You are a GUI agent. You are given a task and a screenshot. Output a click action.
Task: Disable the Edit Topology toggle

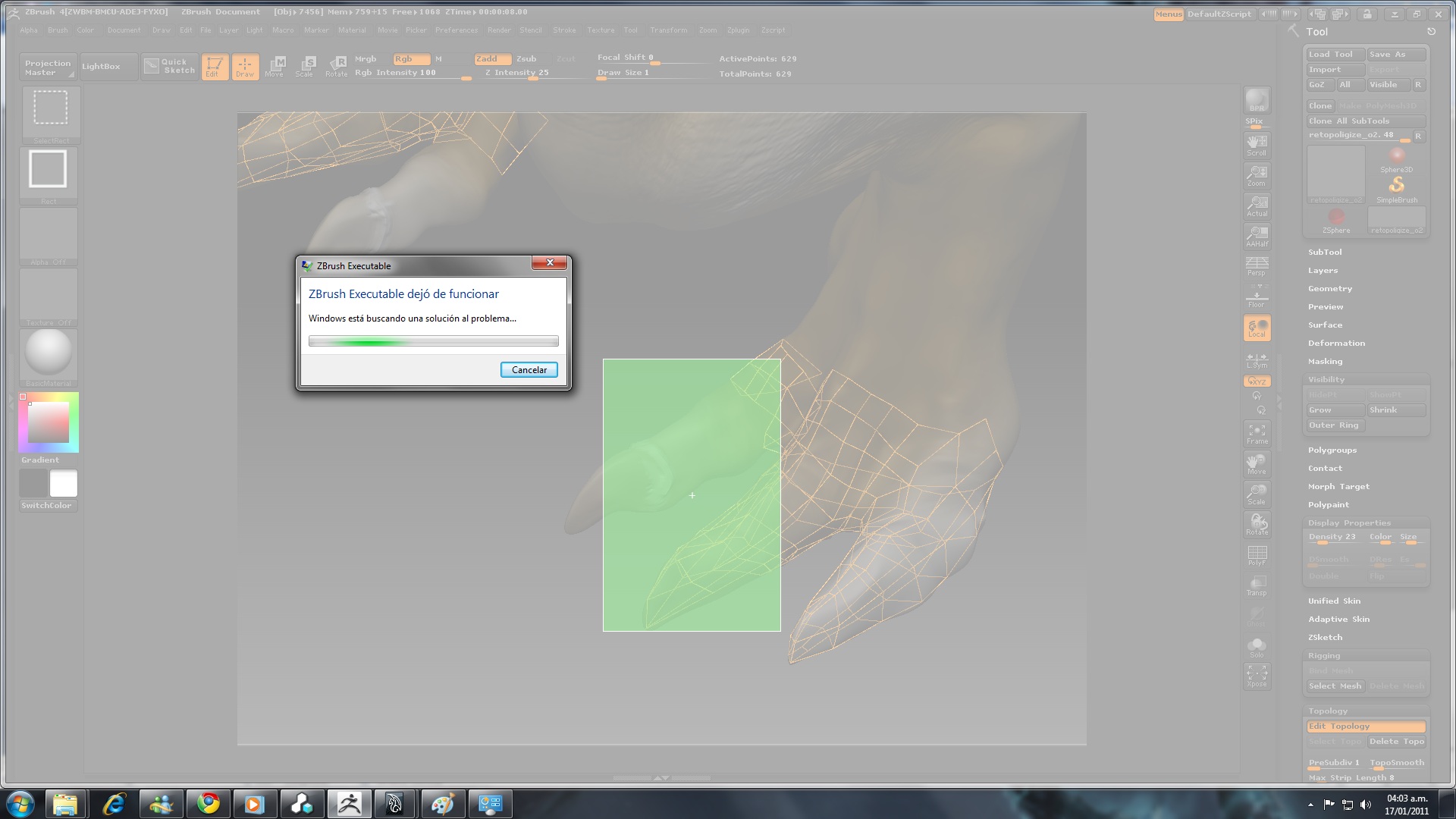pyautogui.click(x=1365, y=726)
